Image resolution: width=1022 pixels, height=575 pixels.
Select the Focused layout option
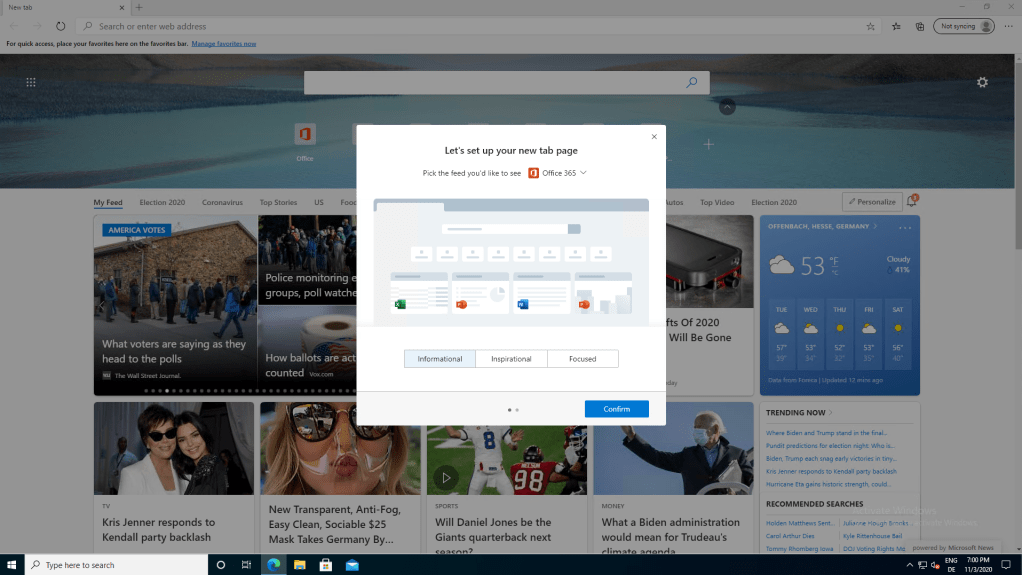pos(583,359)
